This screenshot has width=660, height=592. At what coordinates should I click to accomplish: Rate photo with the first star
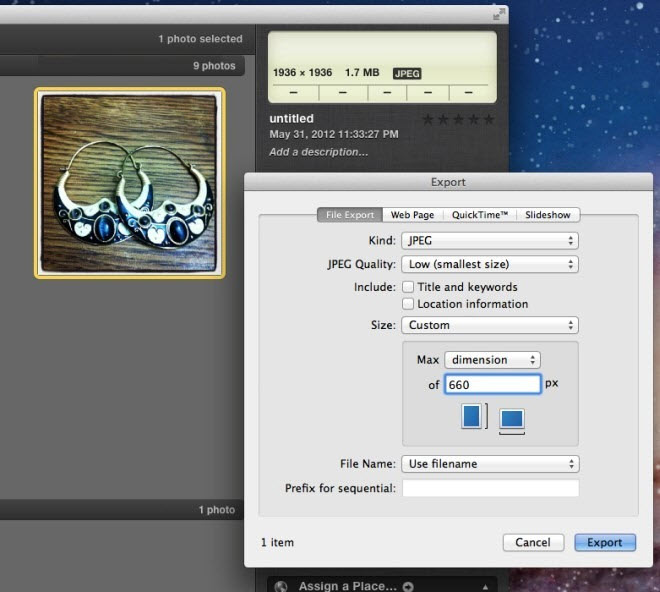pyautogui.click(x=428, y=120)
